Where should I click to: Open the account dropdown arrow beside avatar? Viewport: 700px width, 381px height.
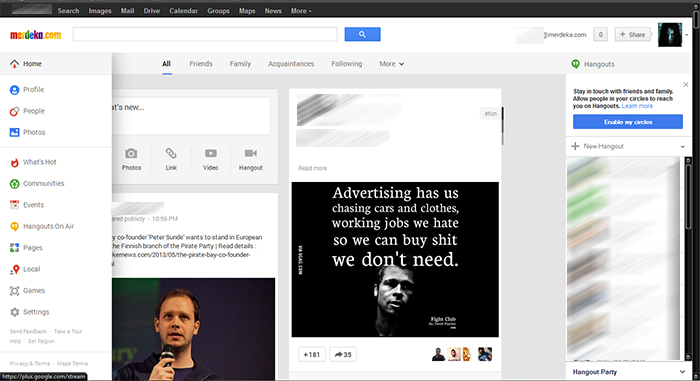(x=687, y=35)
